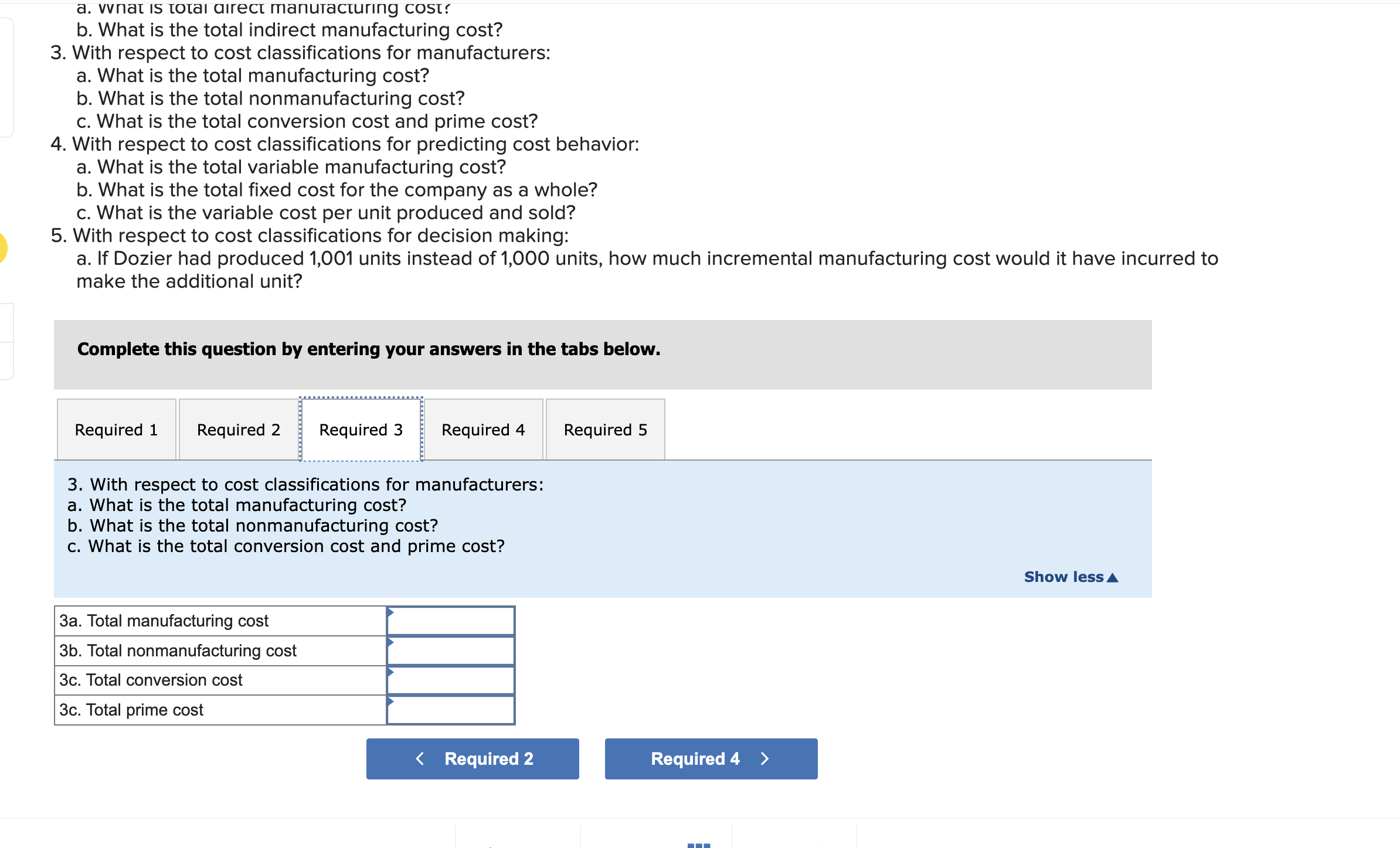Click the Show less collapse arrow

(1112, 578)
